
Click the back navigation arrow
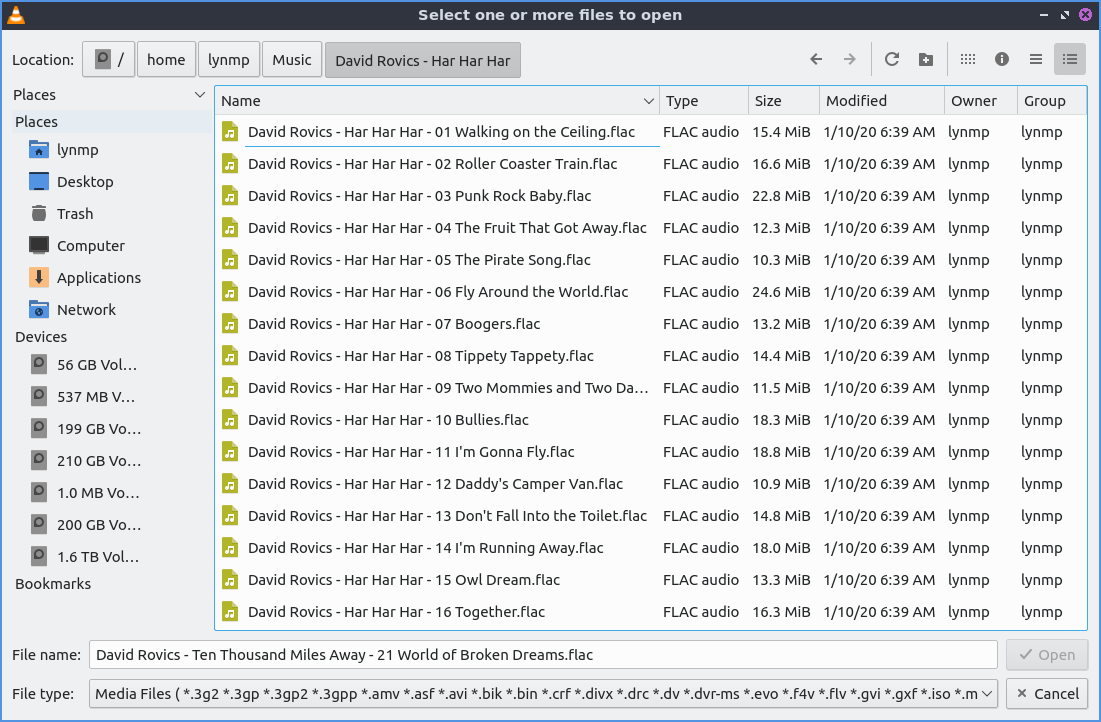tap(816, 60)
